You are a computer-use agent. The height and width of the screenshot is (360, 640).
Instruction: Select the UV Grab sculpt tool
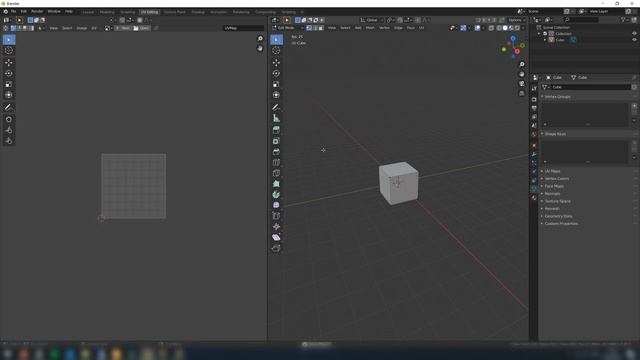(x=9, y=119)
